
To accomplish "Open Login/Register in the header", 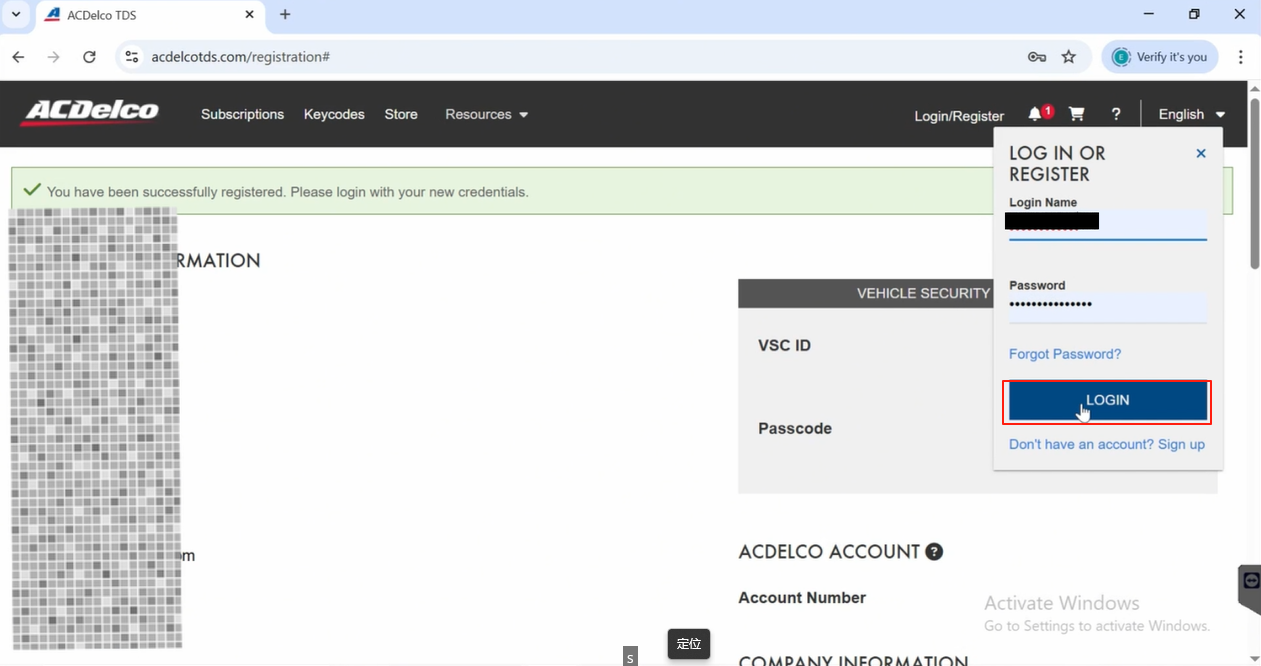I will (x=958, y=116).
